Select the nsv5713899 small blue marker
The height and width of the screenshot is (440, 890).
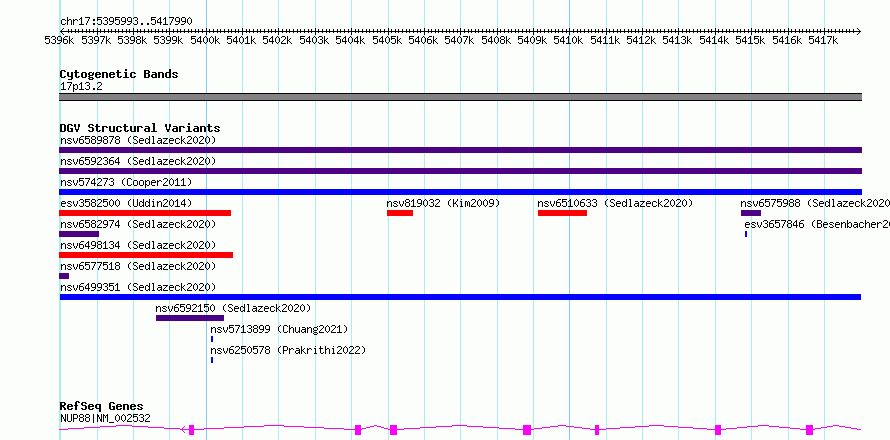tap(212, 339)
